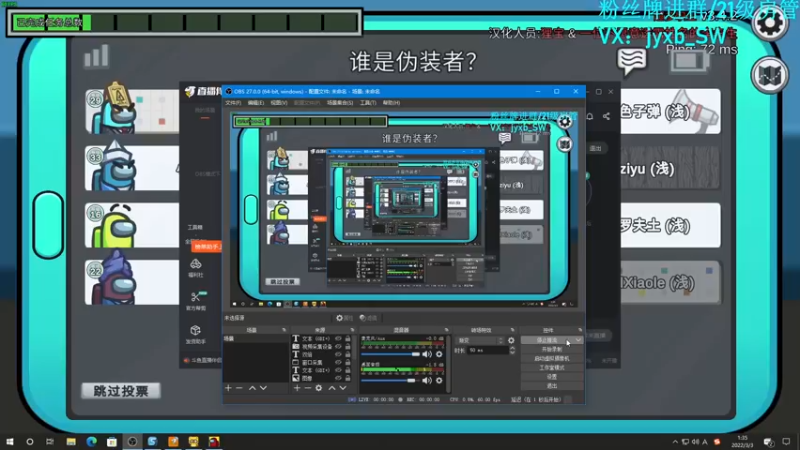Open source properties gear in 来源 panel
Viewport: 800px width, 450px height.
(319, 388)
